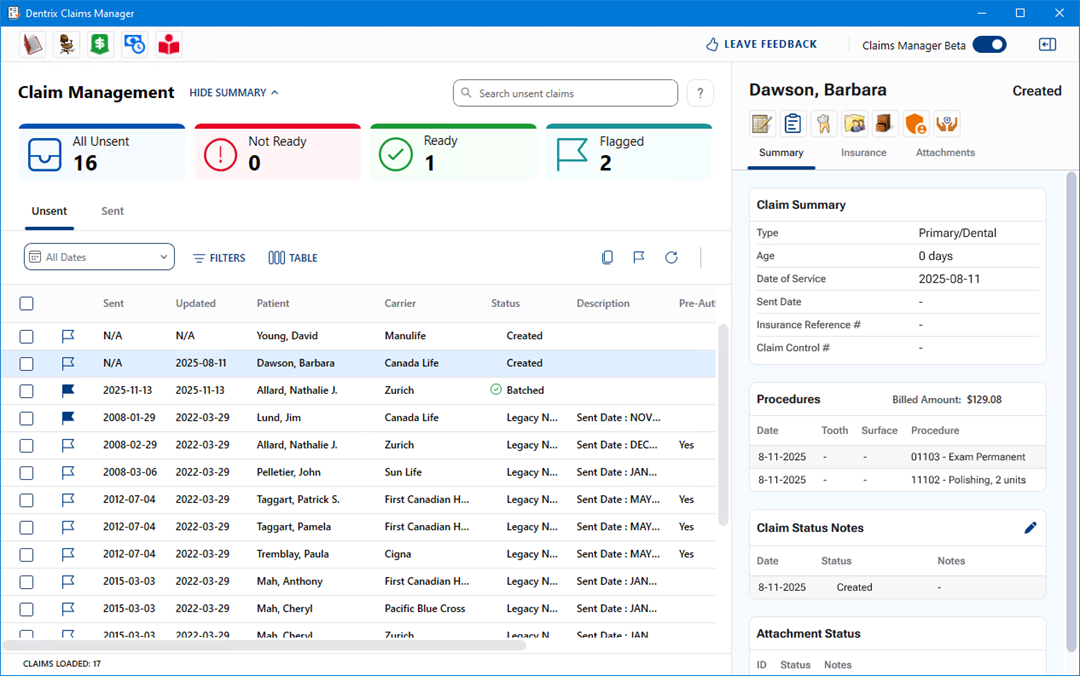The width and height of the screenshot is (1080, 676).
Task: Collapse the summary with Hide Summary
Action: (234, 93)
